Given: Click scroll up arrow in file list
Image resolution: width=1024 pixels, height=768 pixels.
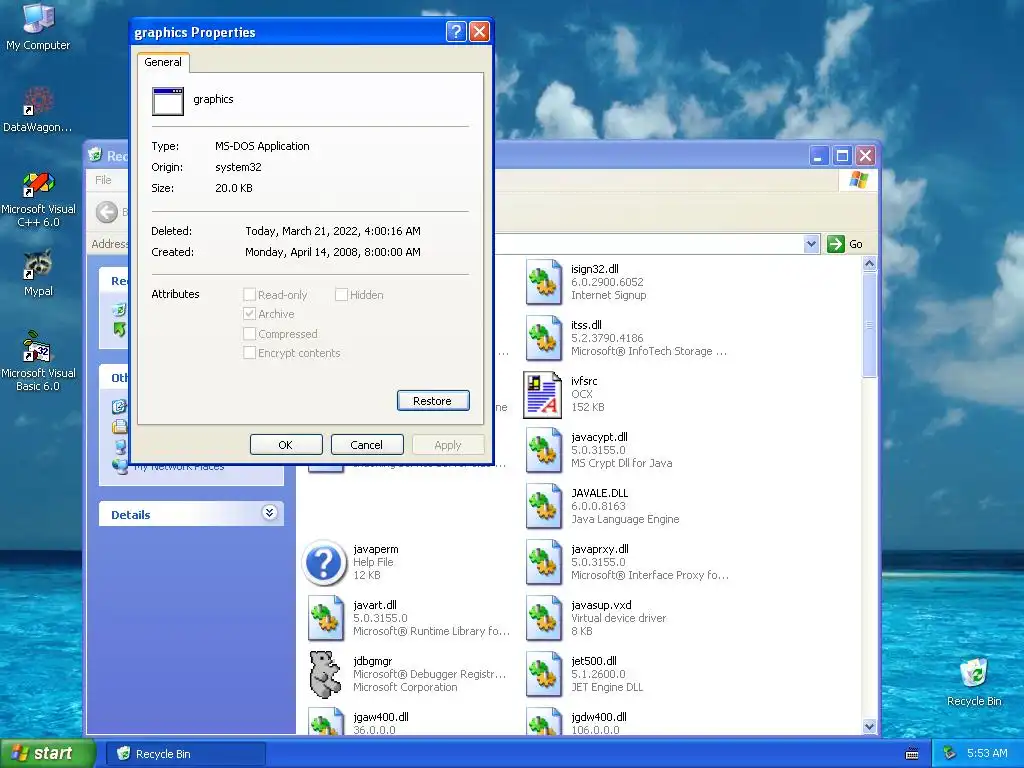Looking at the screenshot, I should (x=869, y=264).
